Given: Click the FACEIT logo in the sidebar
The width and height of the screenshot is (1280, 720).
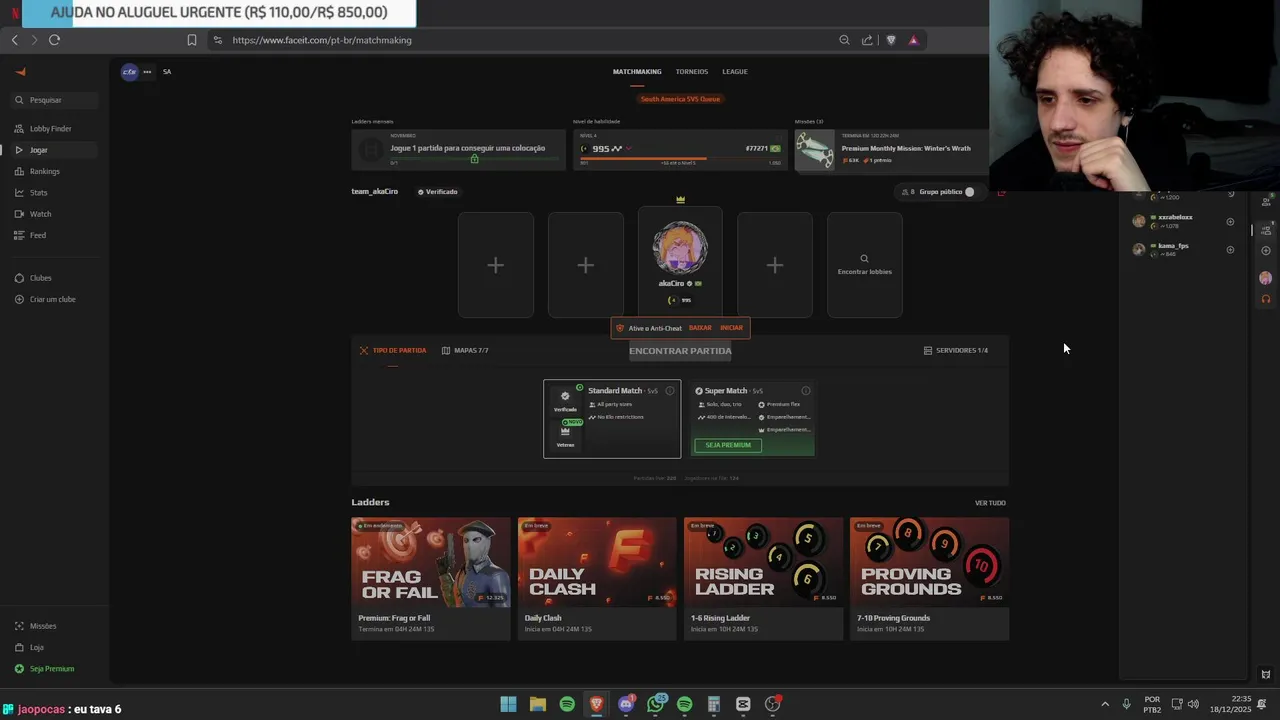Looking at the screenshot, I should point(20,71).
